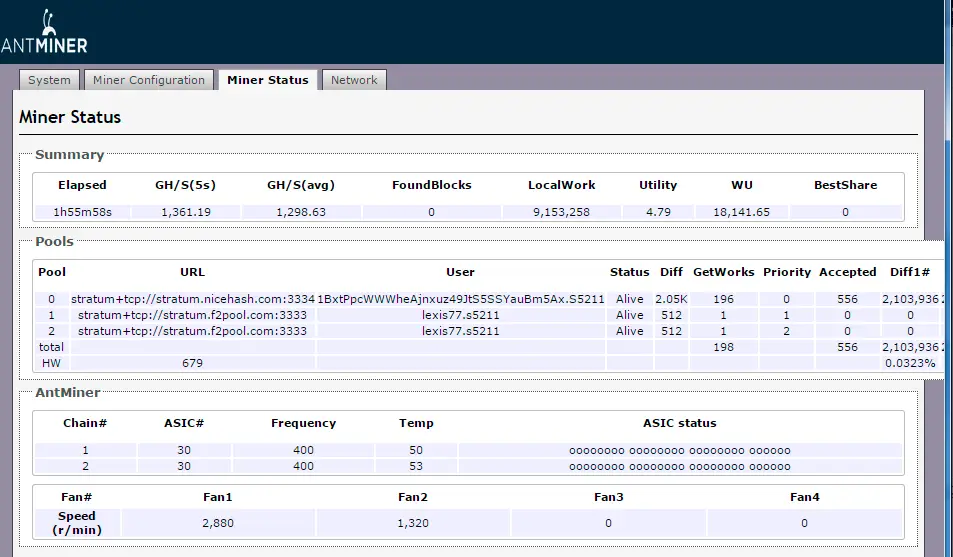Click the Summary section heading

[69, 154]
